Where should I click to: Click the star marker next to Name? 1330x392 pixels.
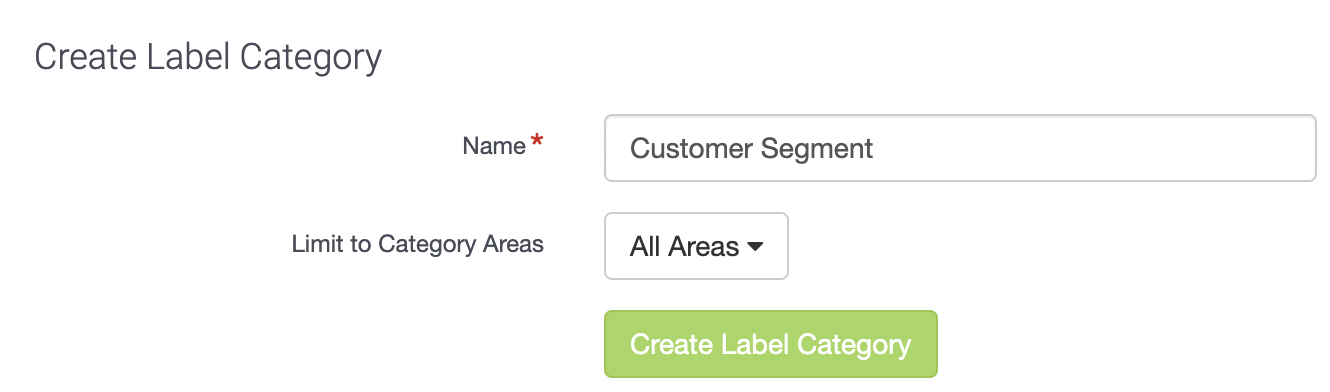(x=538, y=143)
